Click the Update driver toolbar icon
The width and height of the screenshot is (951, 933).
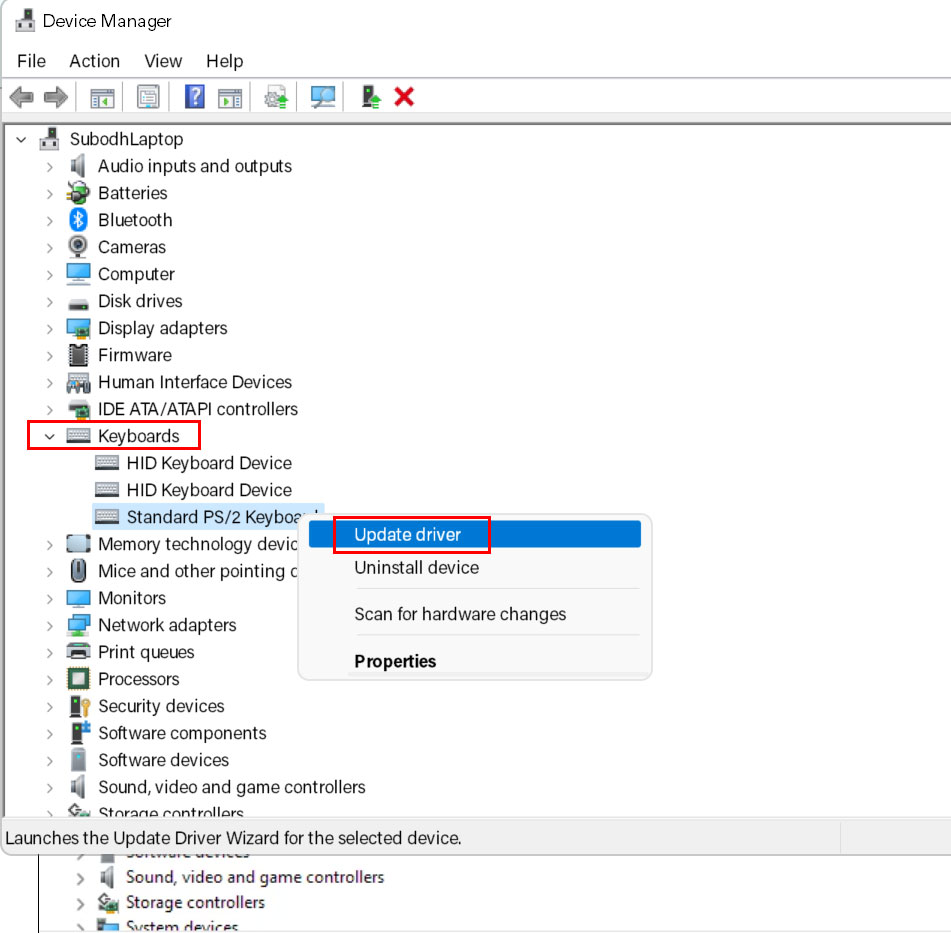pos(277,96)
